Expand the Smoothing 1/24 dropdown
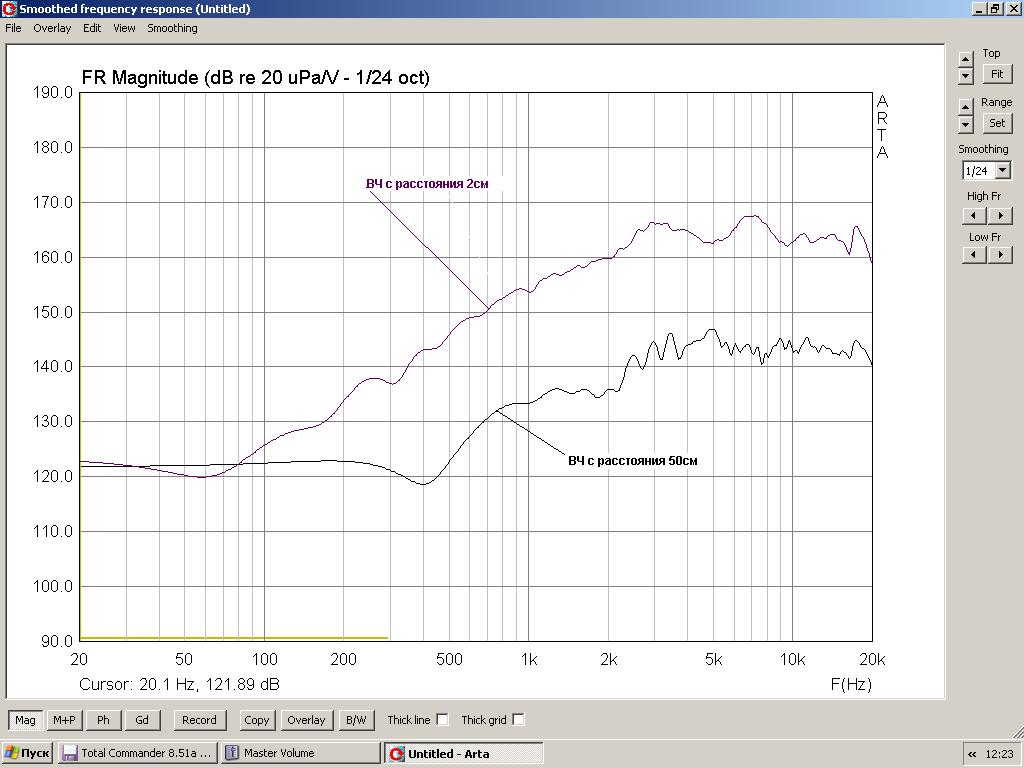This screenshot has height=768, width=1024. pyautogui.click(x=1002, y=171)
